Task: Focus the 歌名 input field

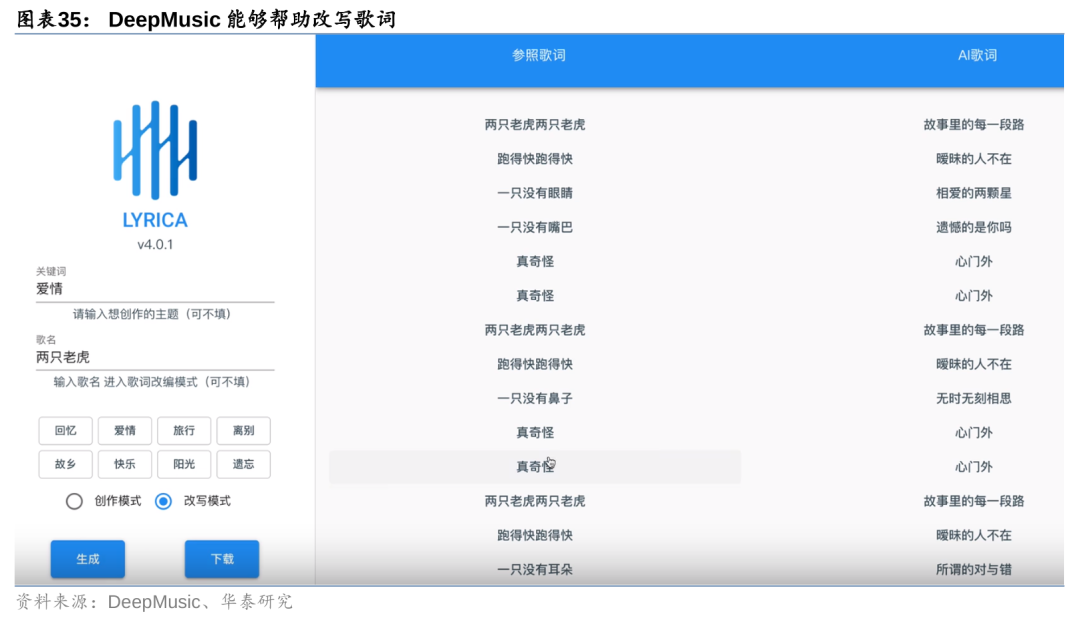Action: click(155, 357)
